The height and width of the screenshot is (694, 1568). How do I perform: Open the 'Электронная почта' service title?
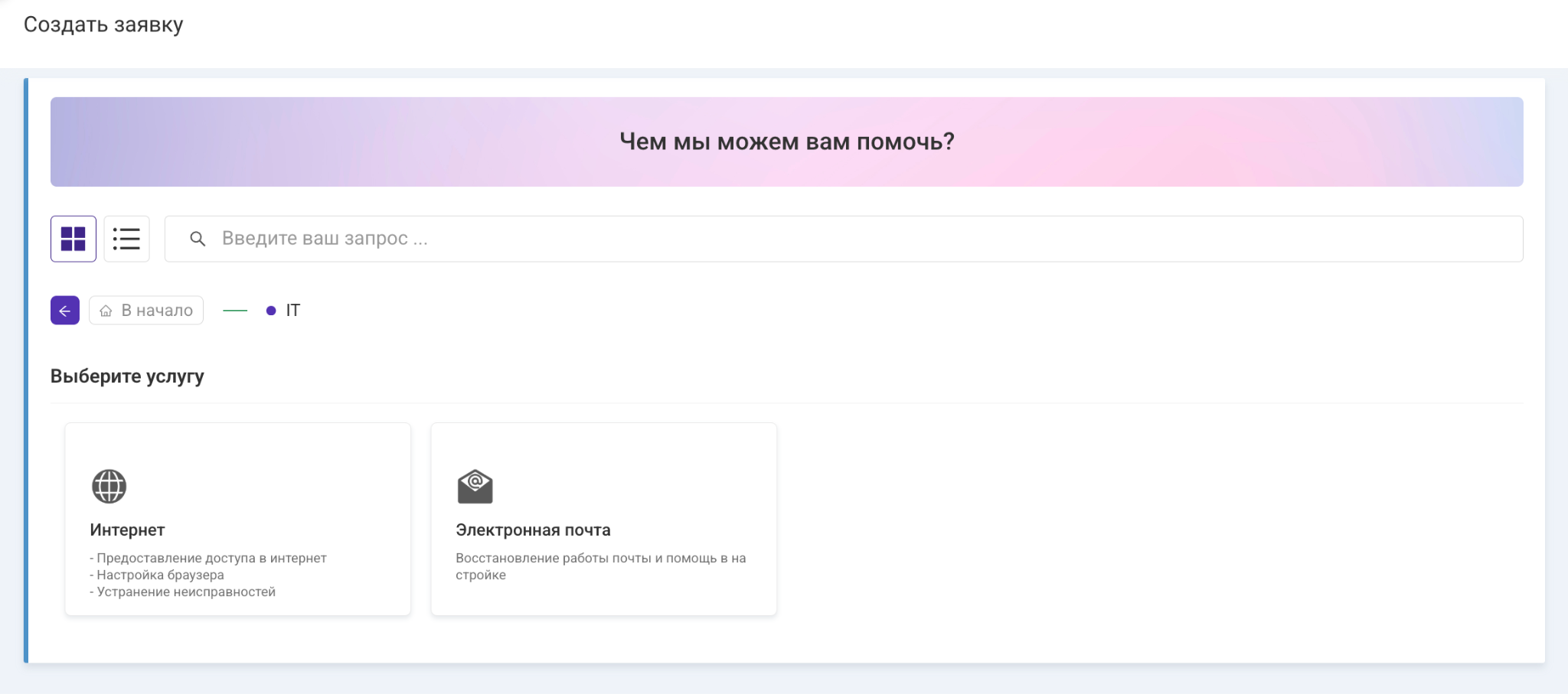pyautogui.click(x=533, y=530)
